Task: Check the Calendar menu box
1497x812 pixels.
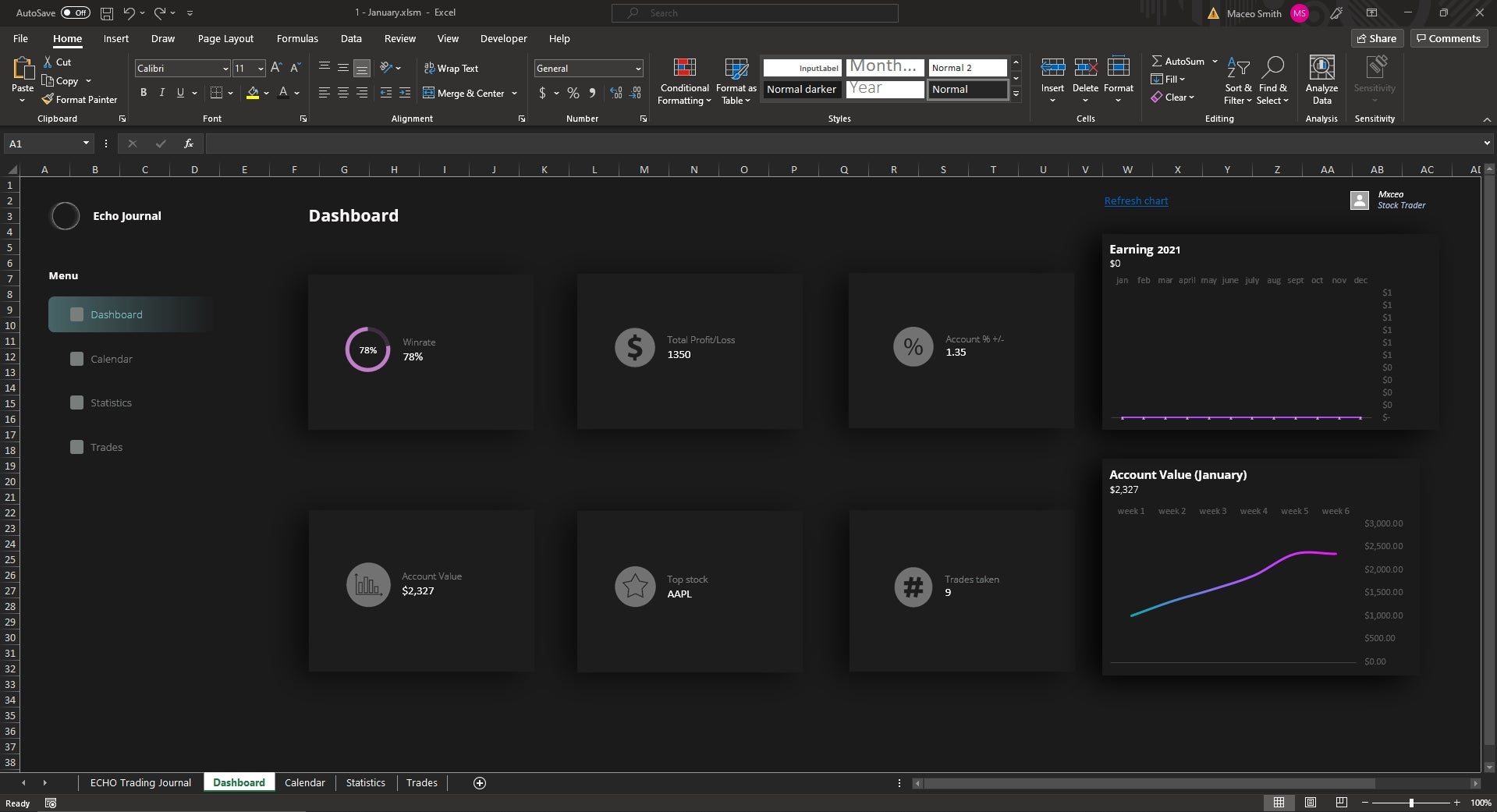Action: click(76, 359)
